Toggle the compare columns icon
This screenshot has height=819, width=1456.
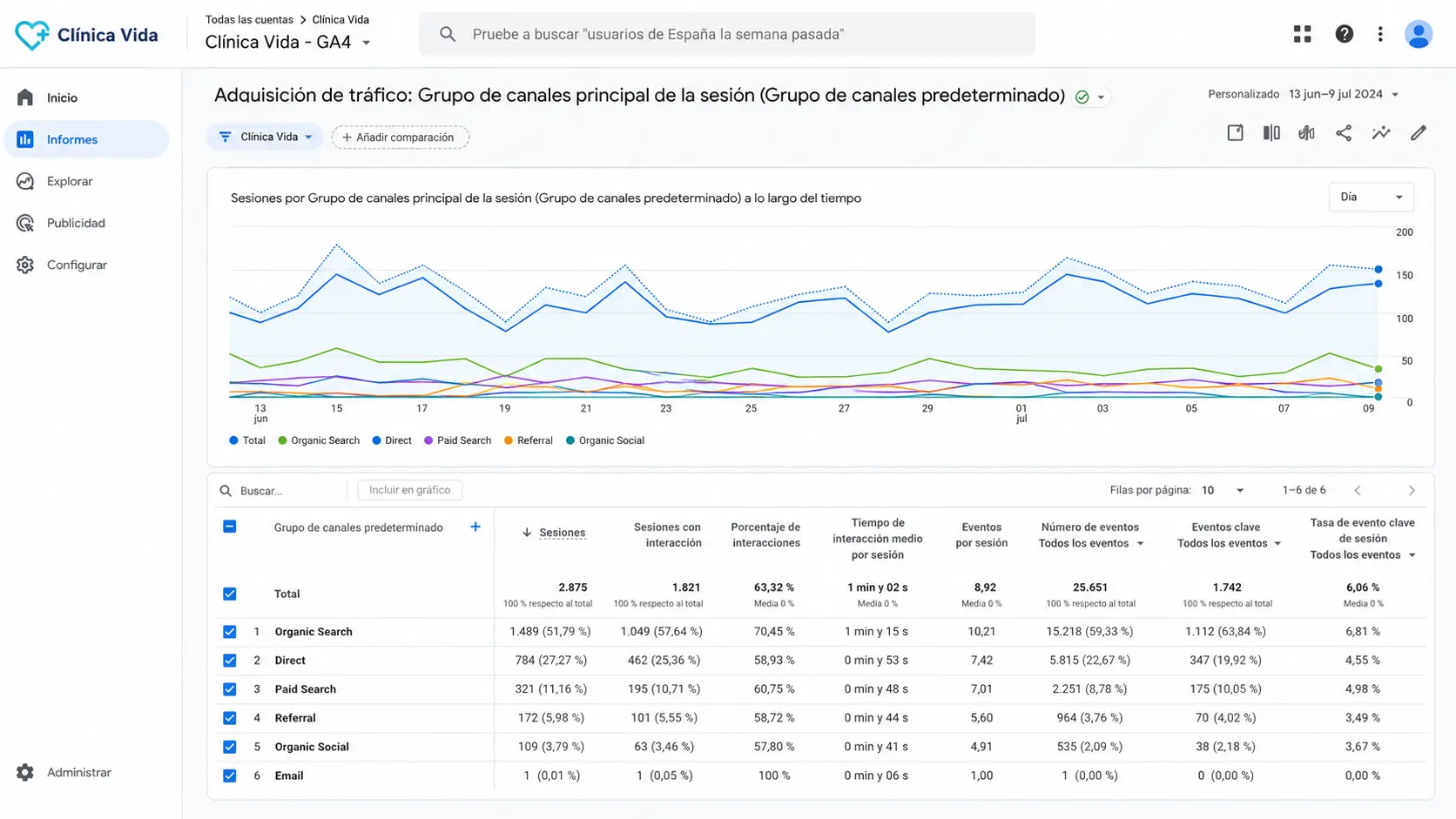click(x=1271, y=133)
